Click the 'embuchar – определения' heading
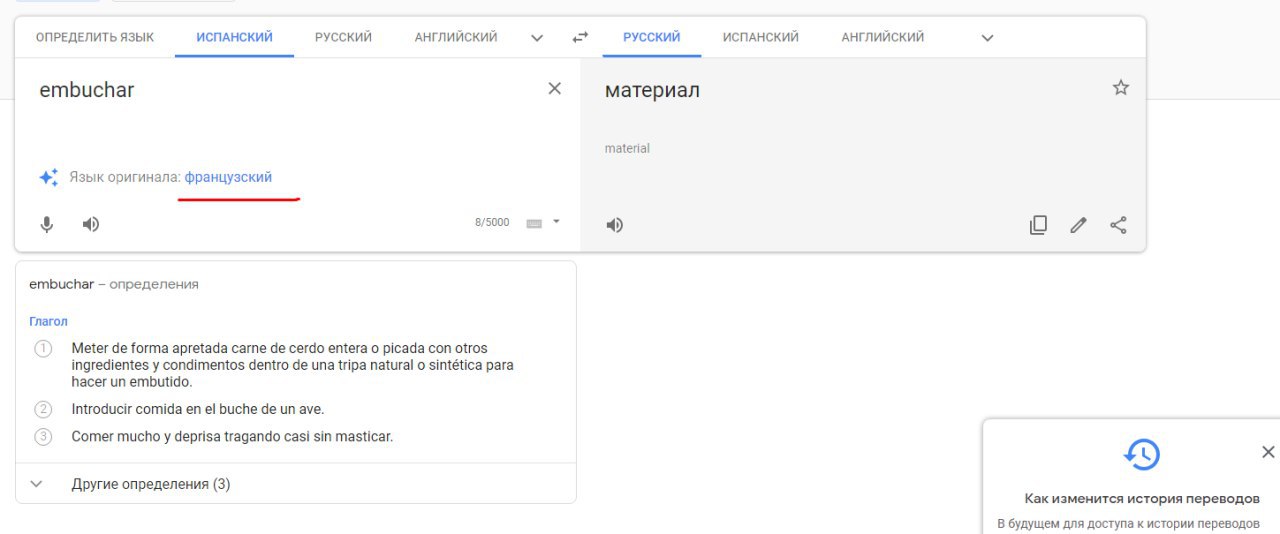 click(x=114, y=284)
